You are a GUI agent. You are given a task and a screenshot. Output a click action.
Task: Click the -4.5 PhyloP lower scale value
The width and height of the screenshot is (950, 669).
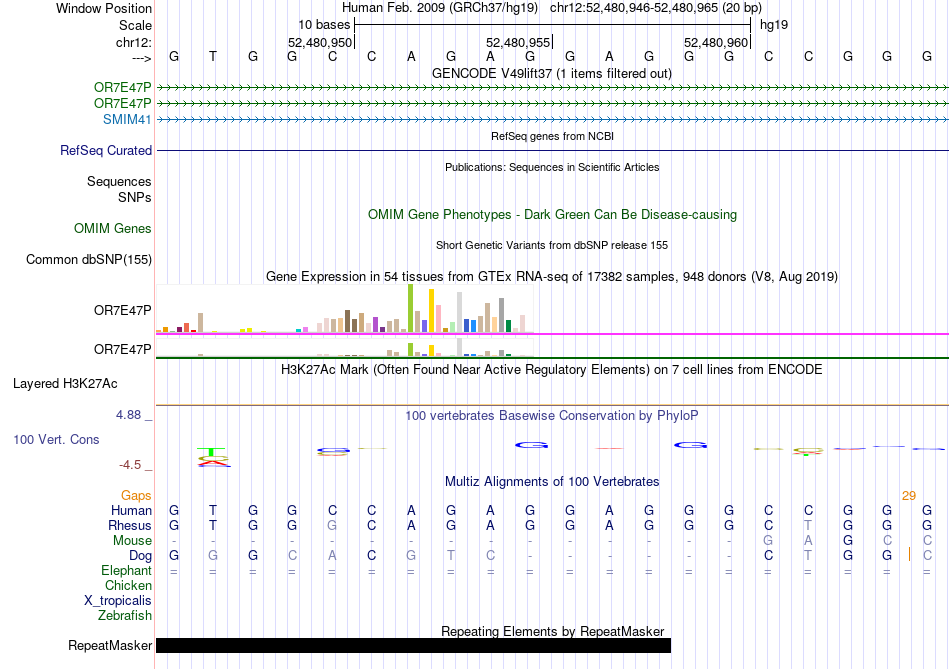click(130, 465)
